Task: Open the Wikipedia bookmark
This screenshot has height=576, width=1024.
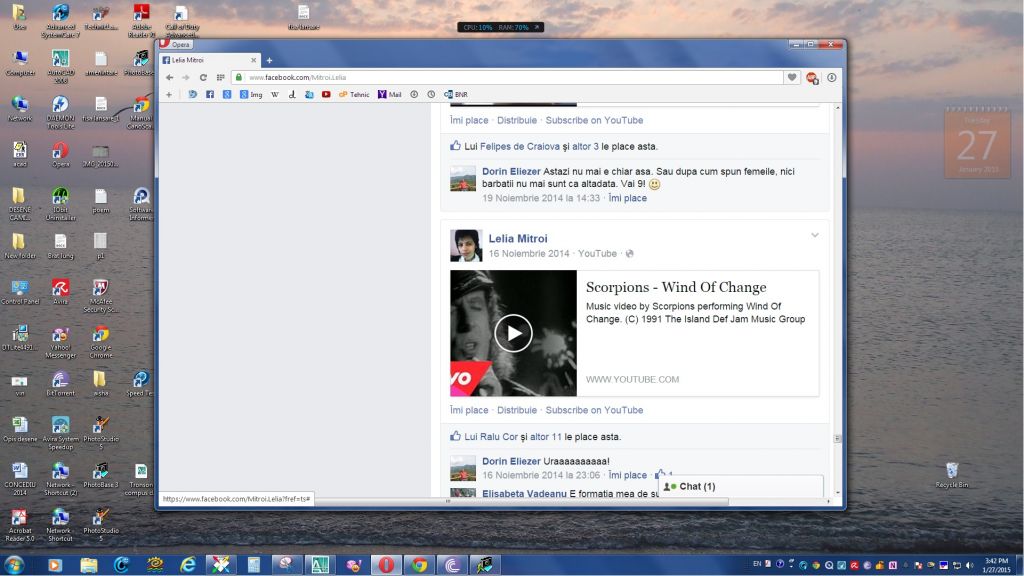Action: [x=275, y=95]
